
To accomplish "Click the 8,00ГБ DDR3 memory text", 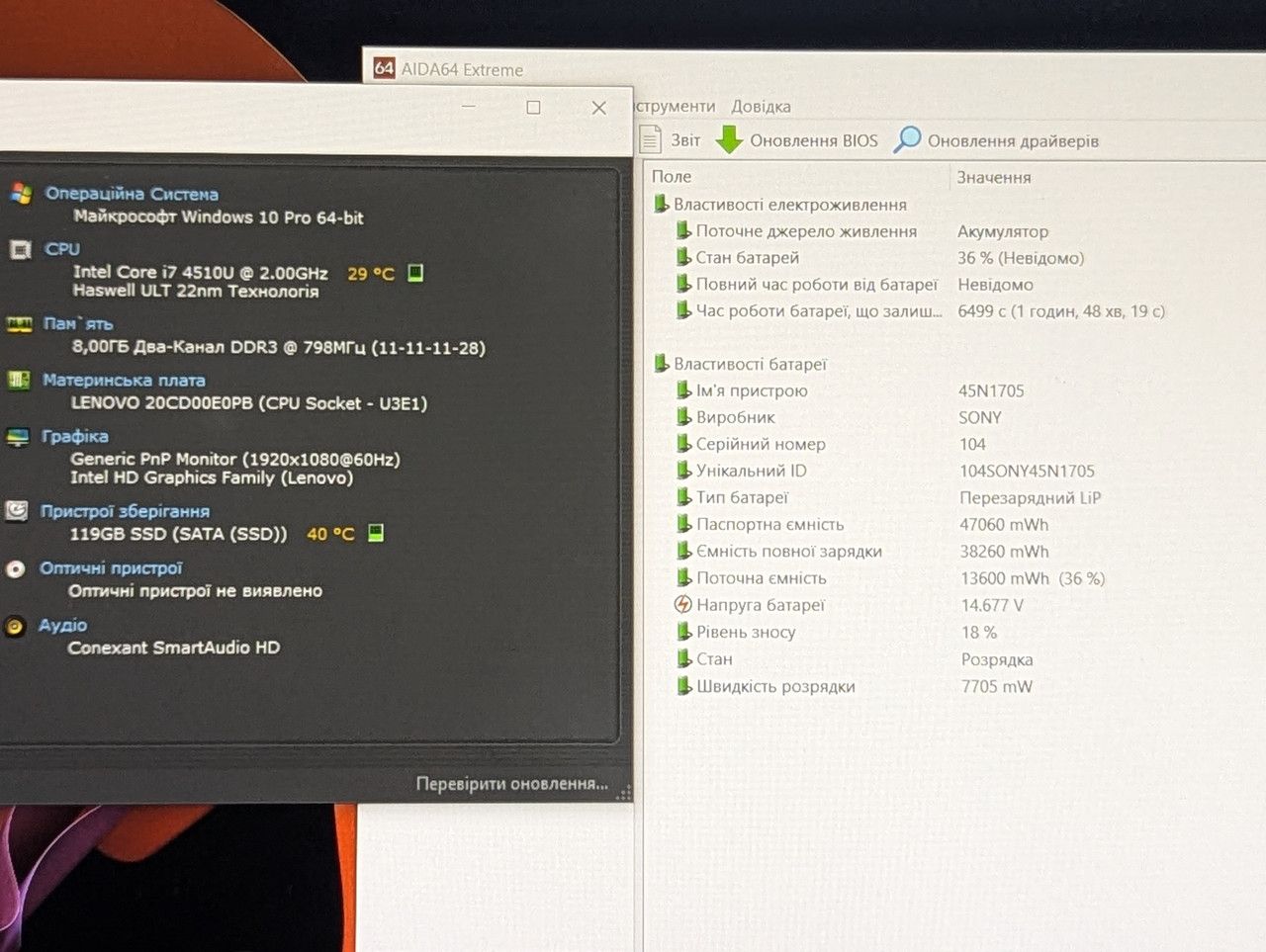I will pos(278,347).
